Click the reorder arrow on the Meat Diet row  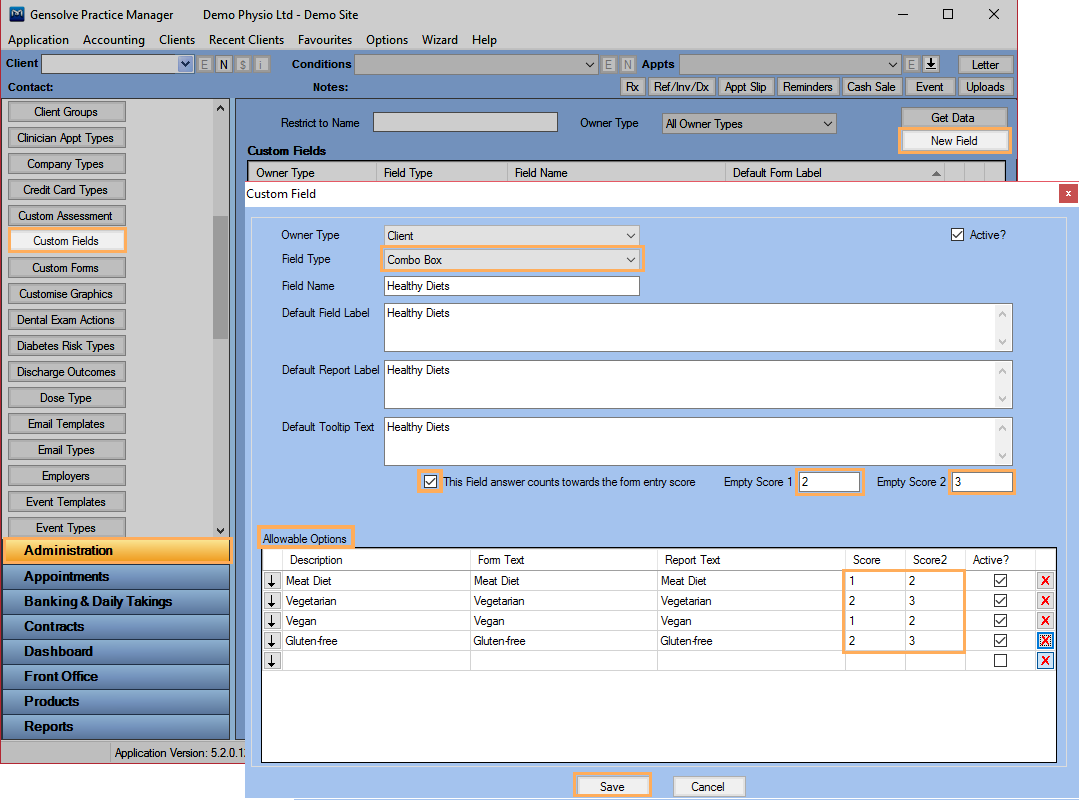pyautogui.click(x=271, y=581)
